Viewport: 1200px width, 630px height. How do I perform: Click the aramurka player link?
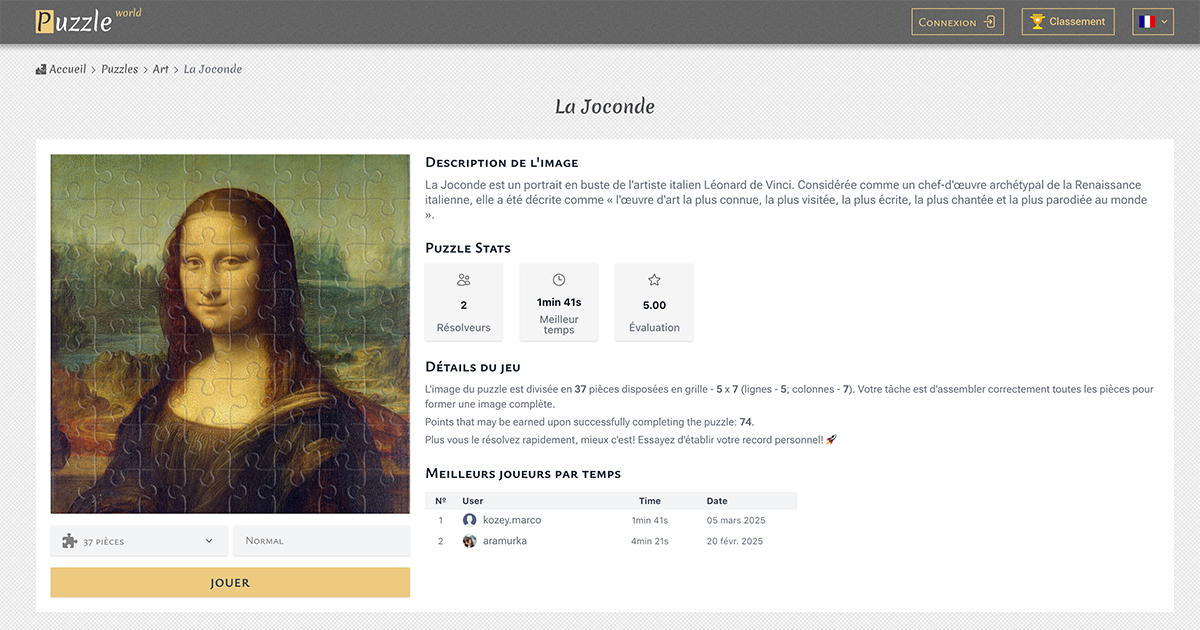coord(506,540)
